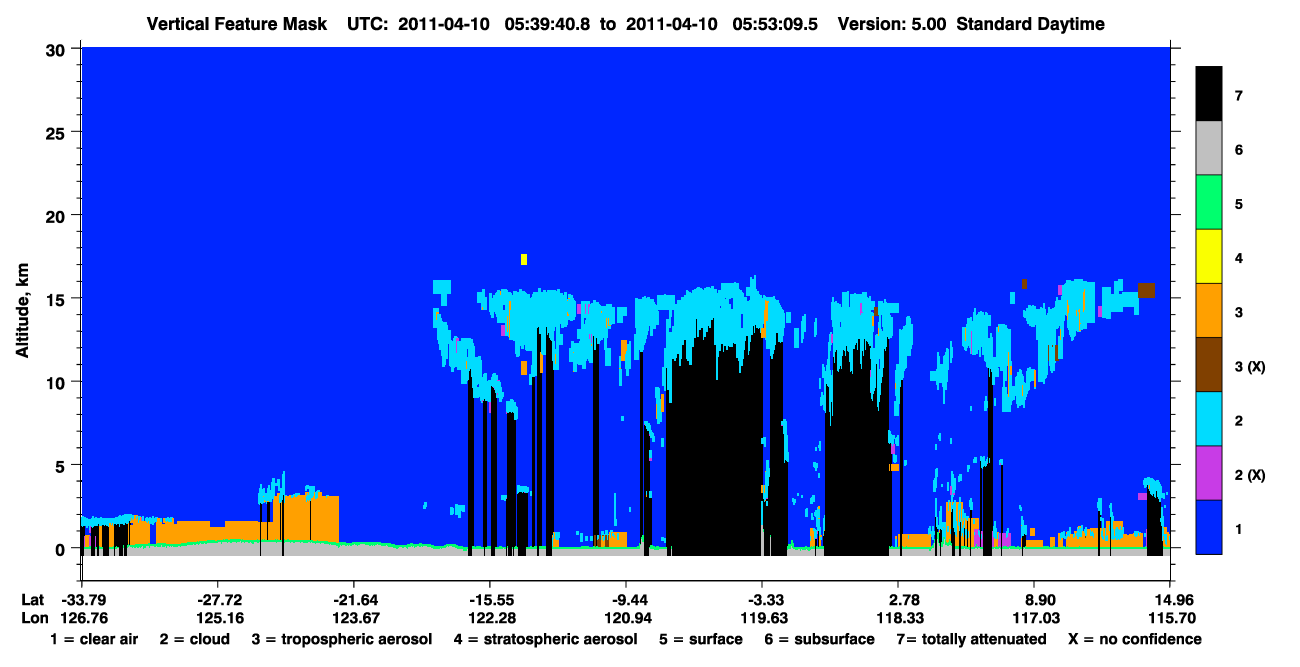Click the 'Vertical Feature Mask' title text
The width and height of the screenshot is (1300, 667).
click(x=236, y=24)
